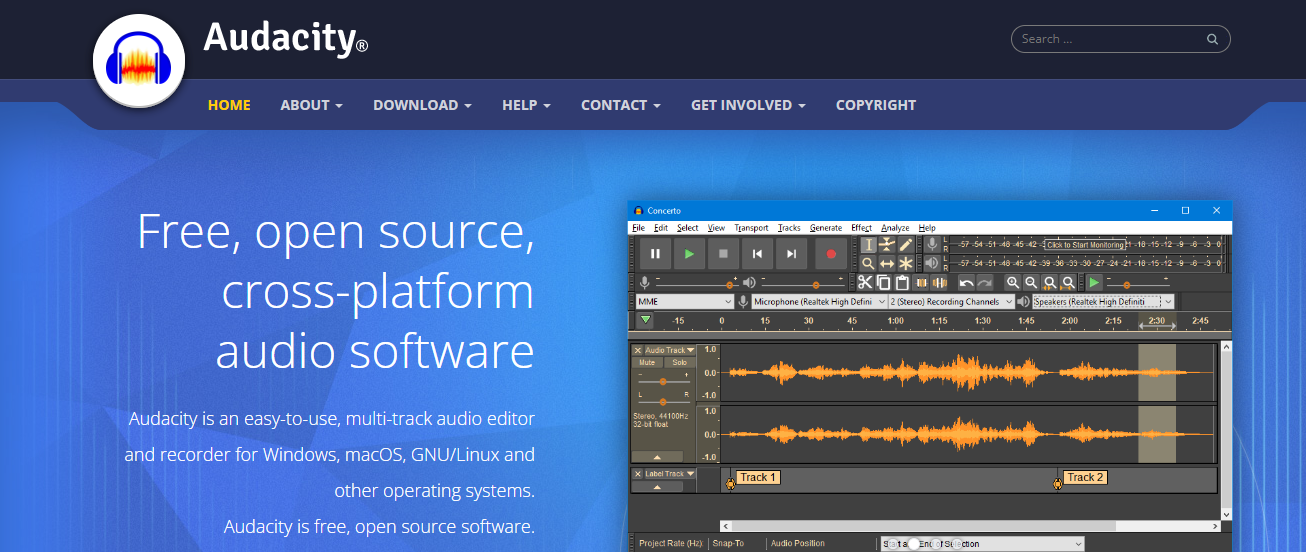Hit the red Record button
The width and height of the screenshot is (1306, 552).
point(831,254)
